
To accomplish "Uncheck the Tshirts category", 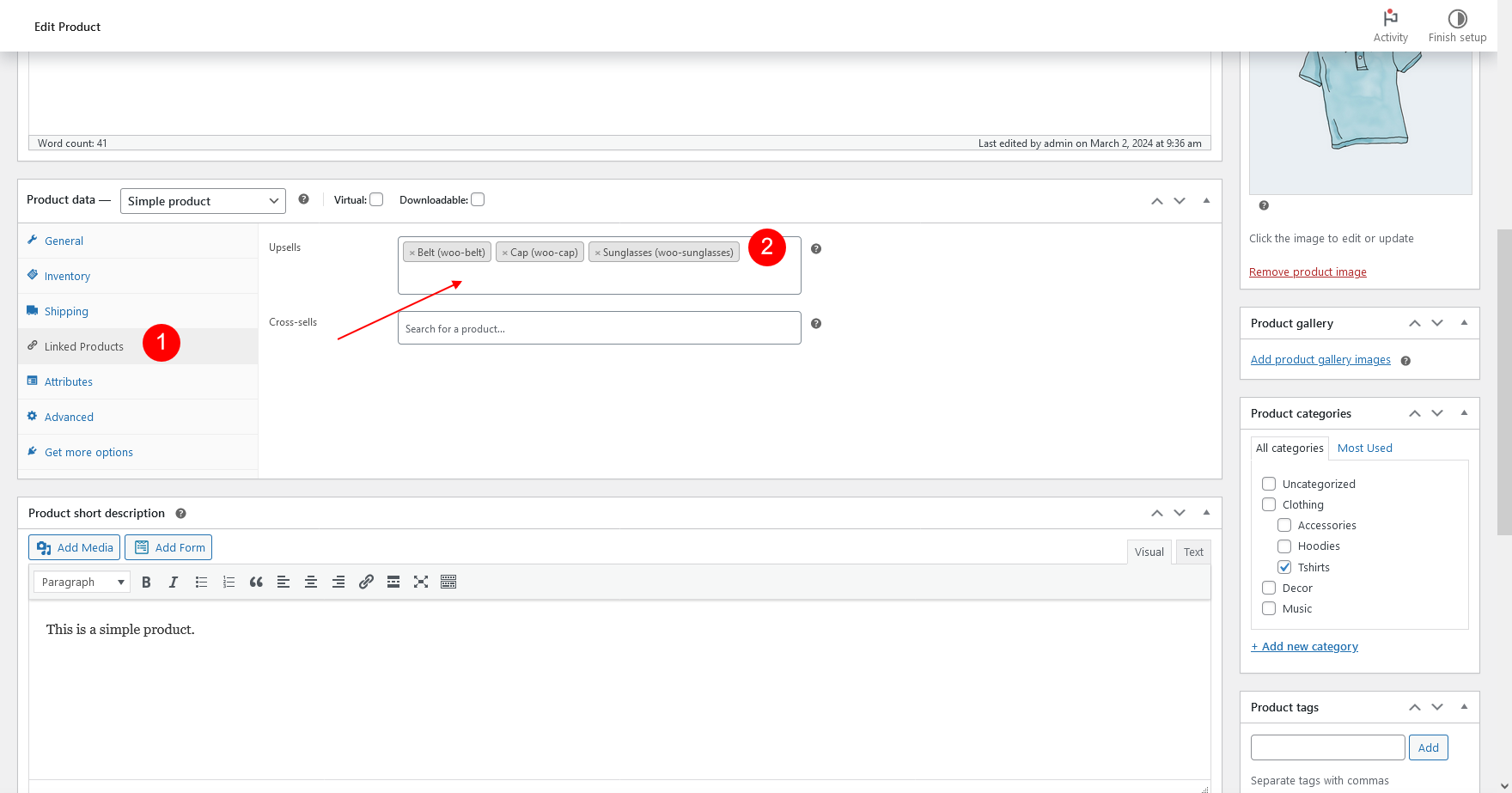I will coord(1284,567).
